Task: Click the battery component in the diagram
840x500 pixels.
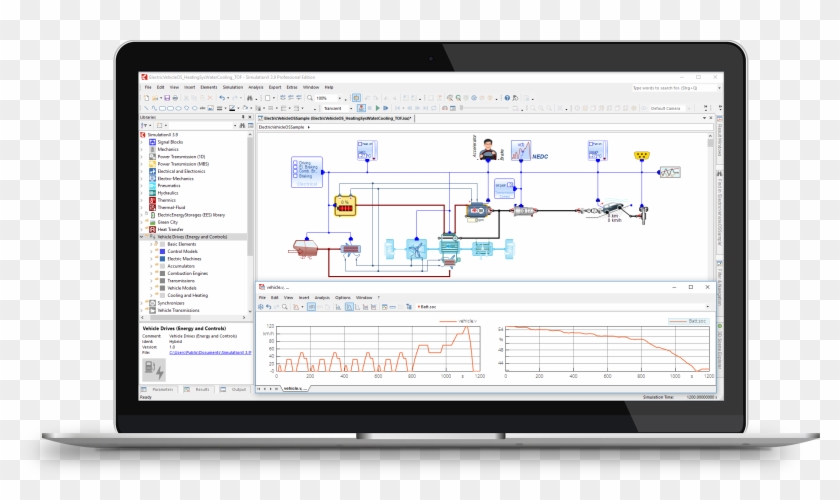Action: click(x=345, y=205)
